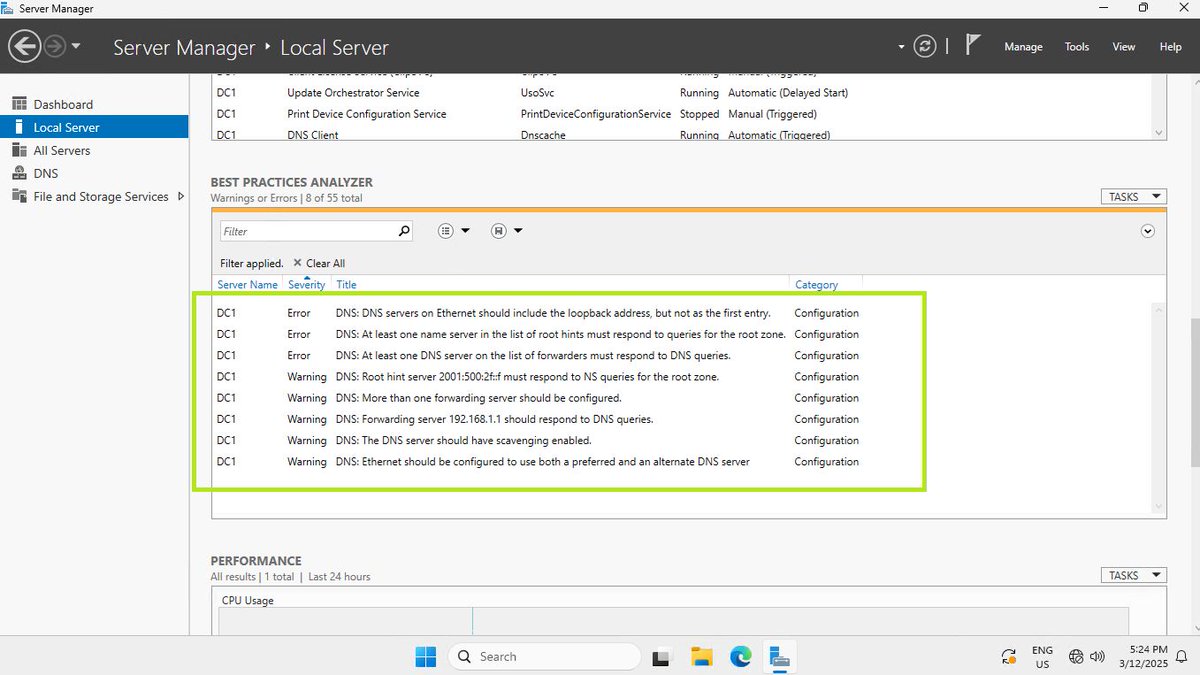Click the ENG US language indicator

tap(1042, 657)
